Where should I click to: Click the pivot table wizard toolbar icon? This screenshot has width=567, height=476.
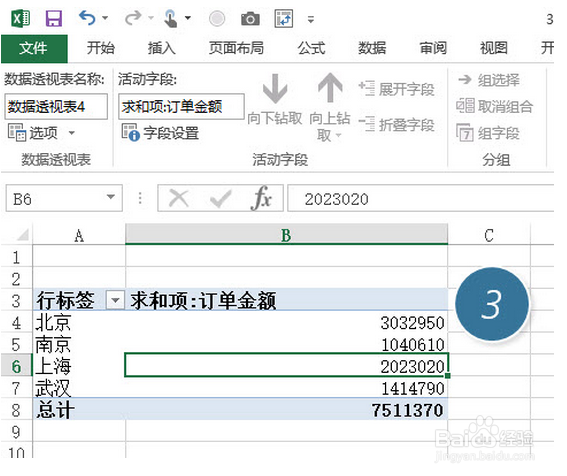pos(284,18)
